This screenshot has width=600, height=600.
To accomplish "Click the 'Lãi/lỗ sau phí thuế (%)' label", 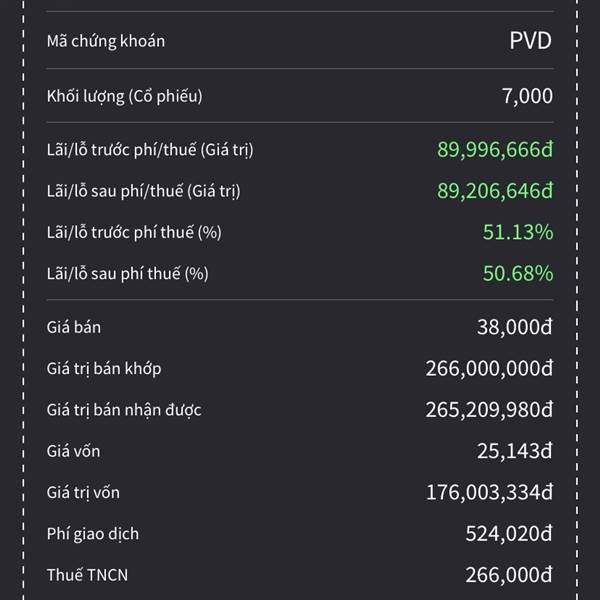I will (x=128, y=273).
